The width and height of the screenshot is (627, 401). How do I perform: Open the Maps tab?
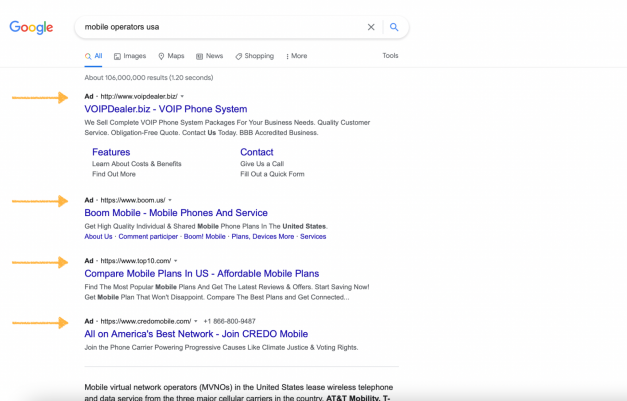pyautogui.click(x=171, y=56)
